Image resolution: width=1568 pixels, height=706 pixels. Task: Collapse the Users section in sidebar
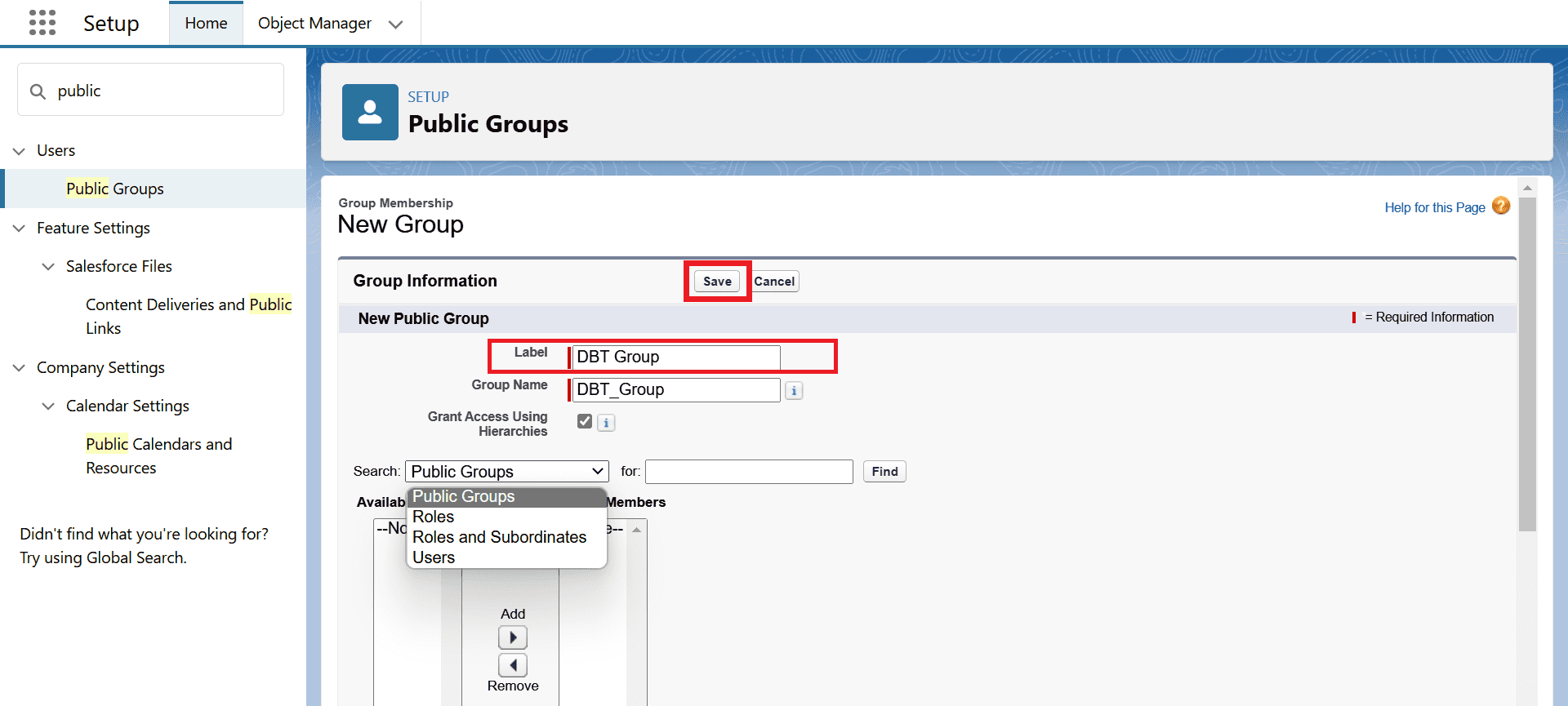tap(19, 151)
